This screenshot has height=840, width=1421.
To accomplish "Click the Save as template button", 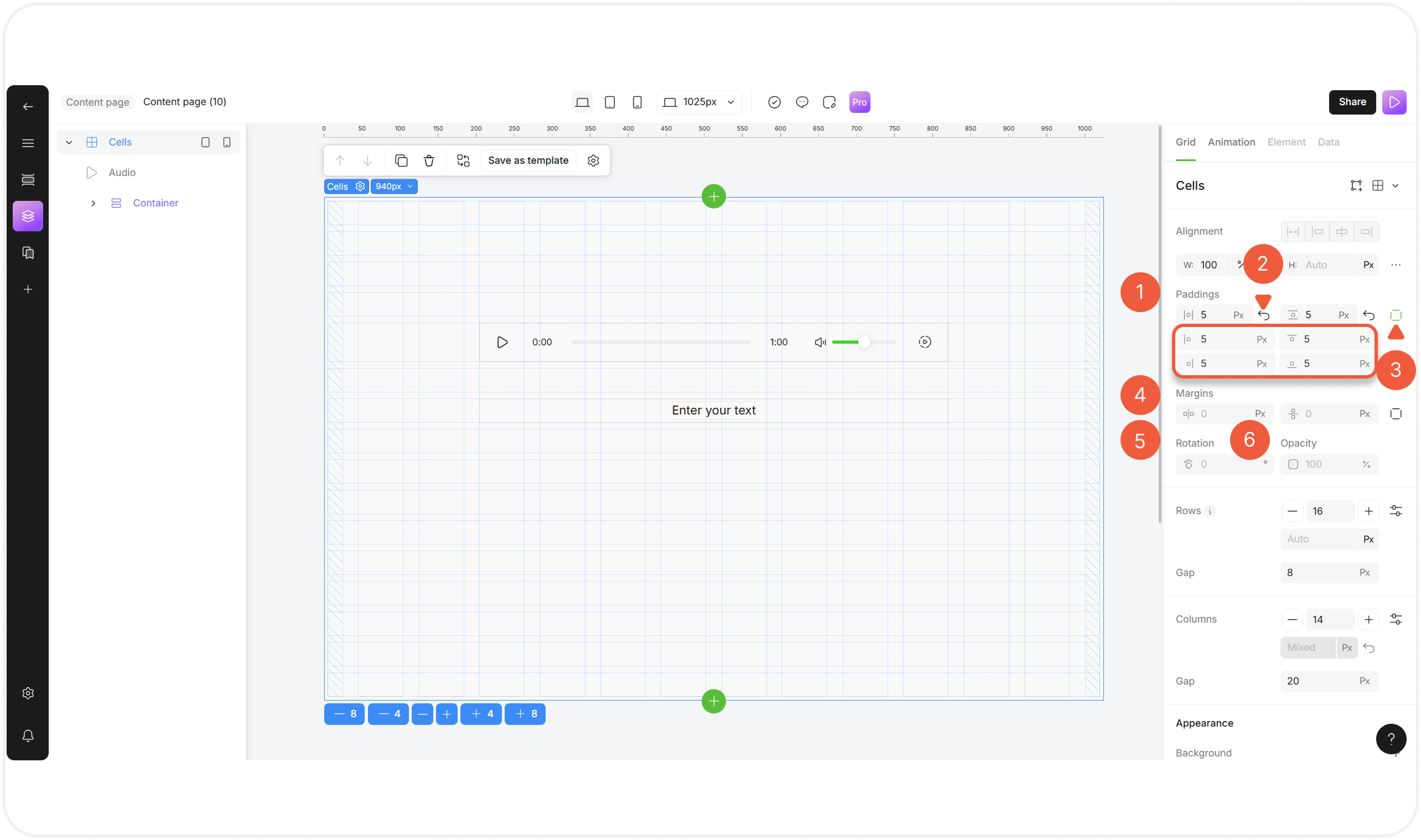I will coord(527,161).
